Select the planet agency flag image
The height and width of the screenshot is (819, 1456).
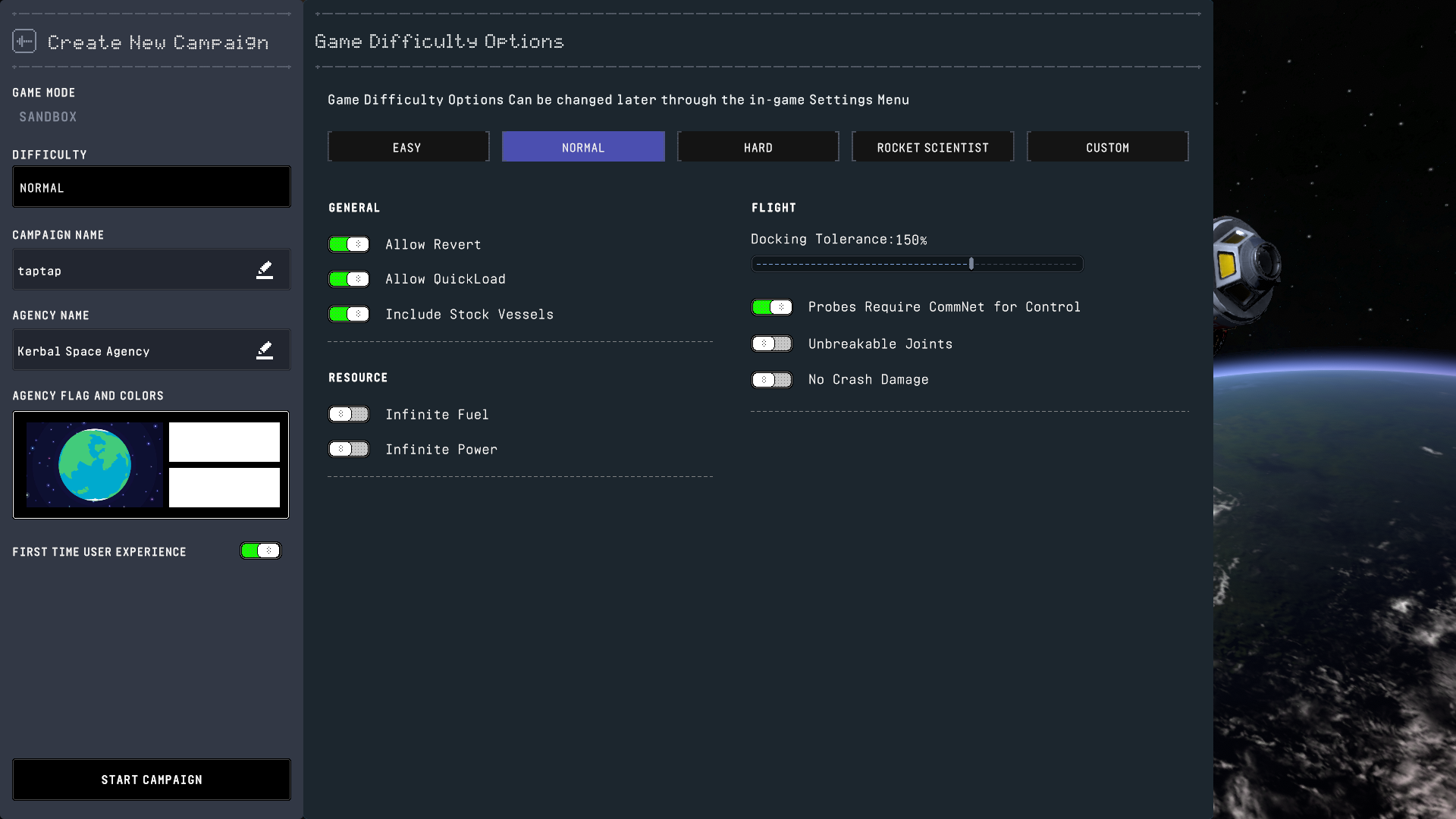click(95, 465)
